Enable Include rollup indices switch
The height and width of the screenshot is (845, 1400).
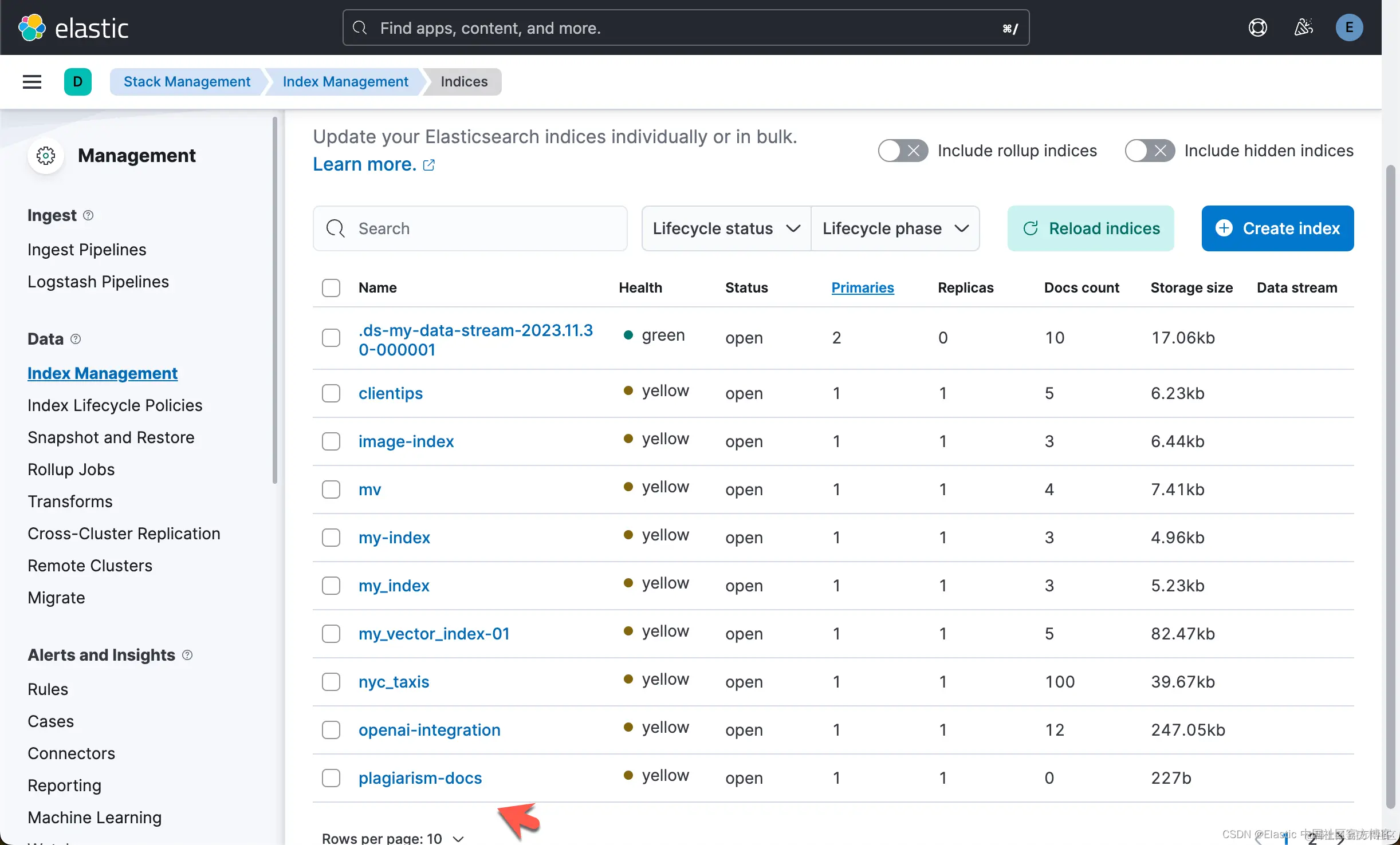(x=903, y=151)
